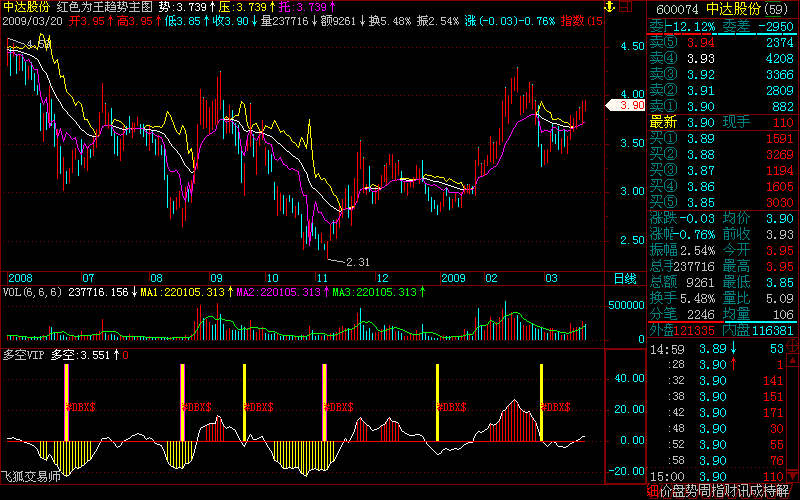Screen dimensions: 800x500
Task: Select the 解 tab at the bottom
Action: tap(783, 491)
